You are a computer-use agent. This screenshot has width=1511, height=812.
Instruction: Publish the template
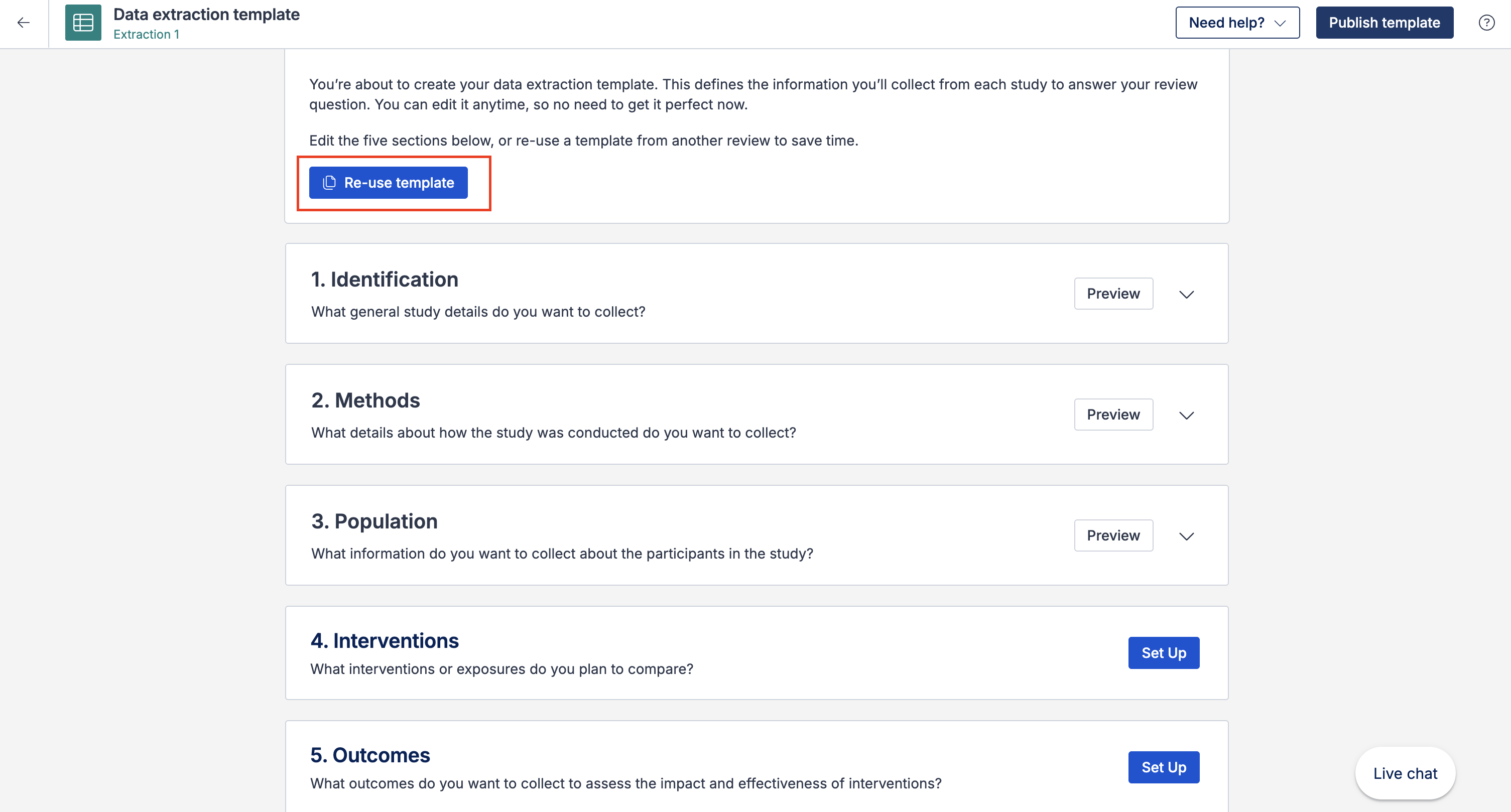pos(1383,23)
